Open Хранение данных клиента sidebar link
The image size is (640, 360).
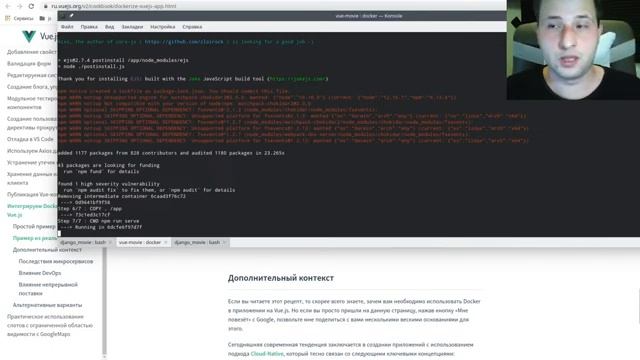click(31, 178)
